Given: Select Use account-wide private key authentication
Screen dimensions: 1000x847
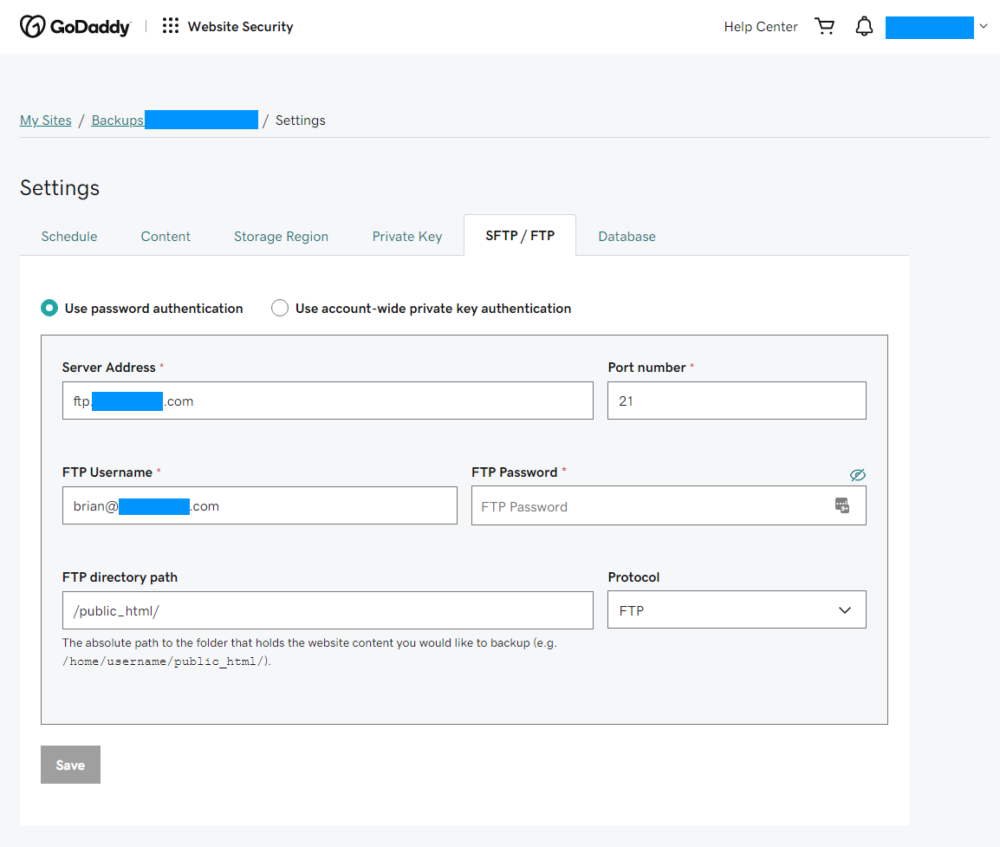Looking at the screenshot, I should (280, 308).
